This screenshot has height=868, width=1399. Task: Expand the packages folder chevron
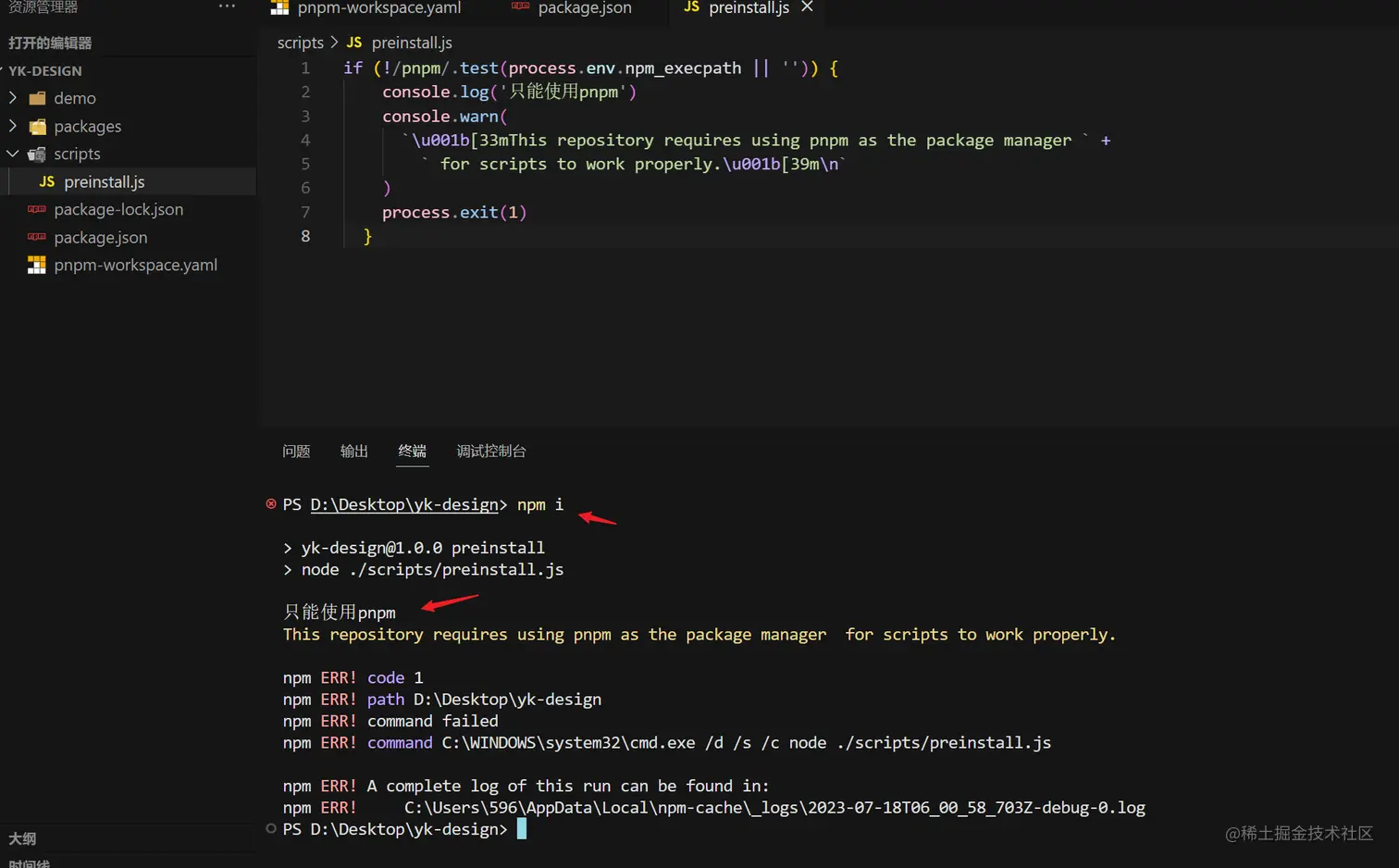[13, 125]
